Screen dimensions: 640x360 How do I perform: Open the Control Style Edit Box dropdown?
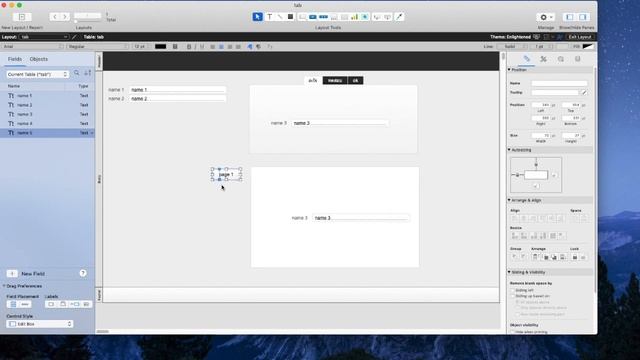point(40,324)
